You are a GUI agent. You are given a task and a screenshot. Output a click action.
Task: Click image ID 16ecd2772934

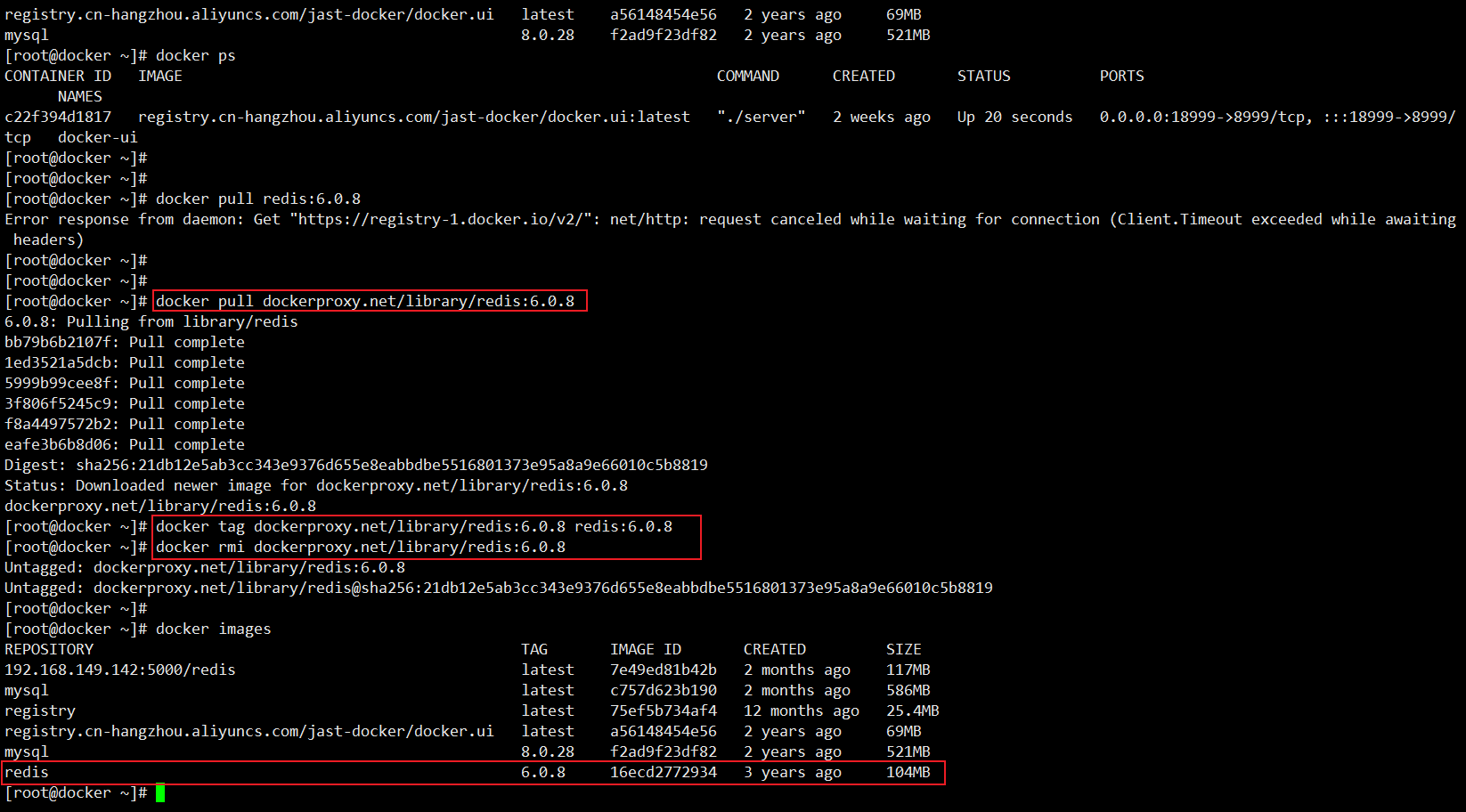coord(664,772)
